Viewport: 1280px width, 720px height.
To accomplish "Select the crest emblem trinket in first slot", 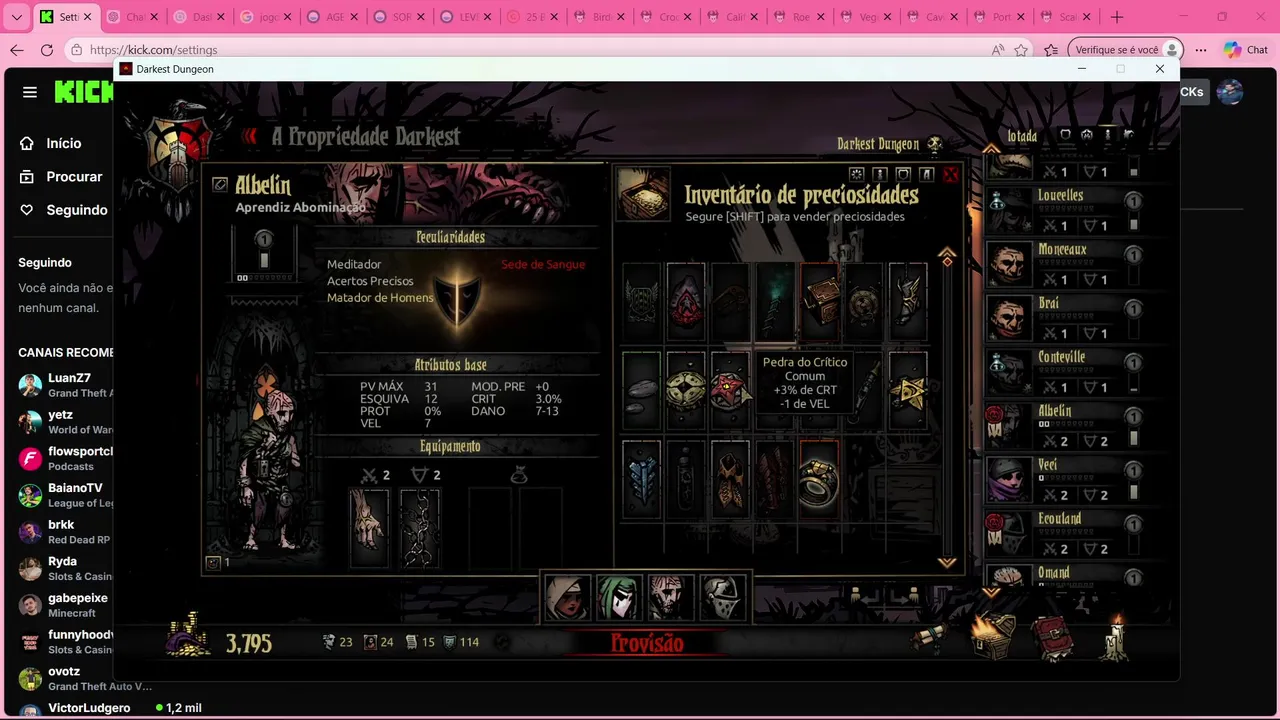I will pyautogui.click(x=641, y=302).
